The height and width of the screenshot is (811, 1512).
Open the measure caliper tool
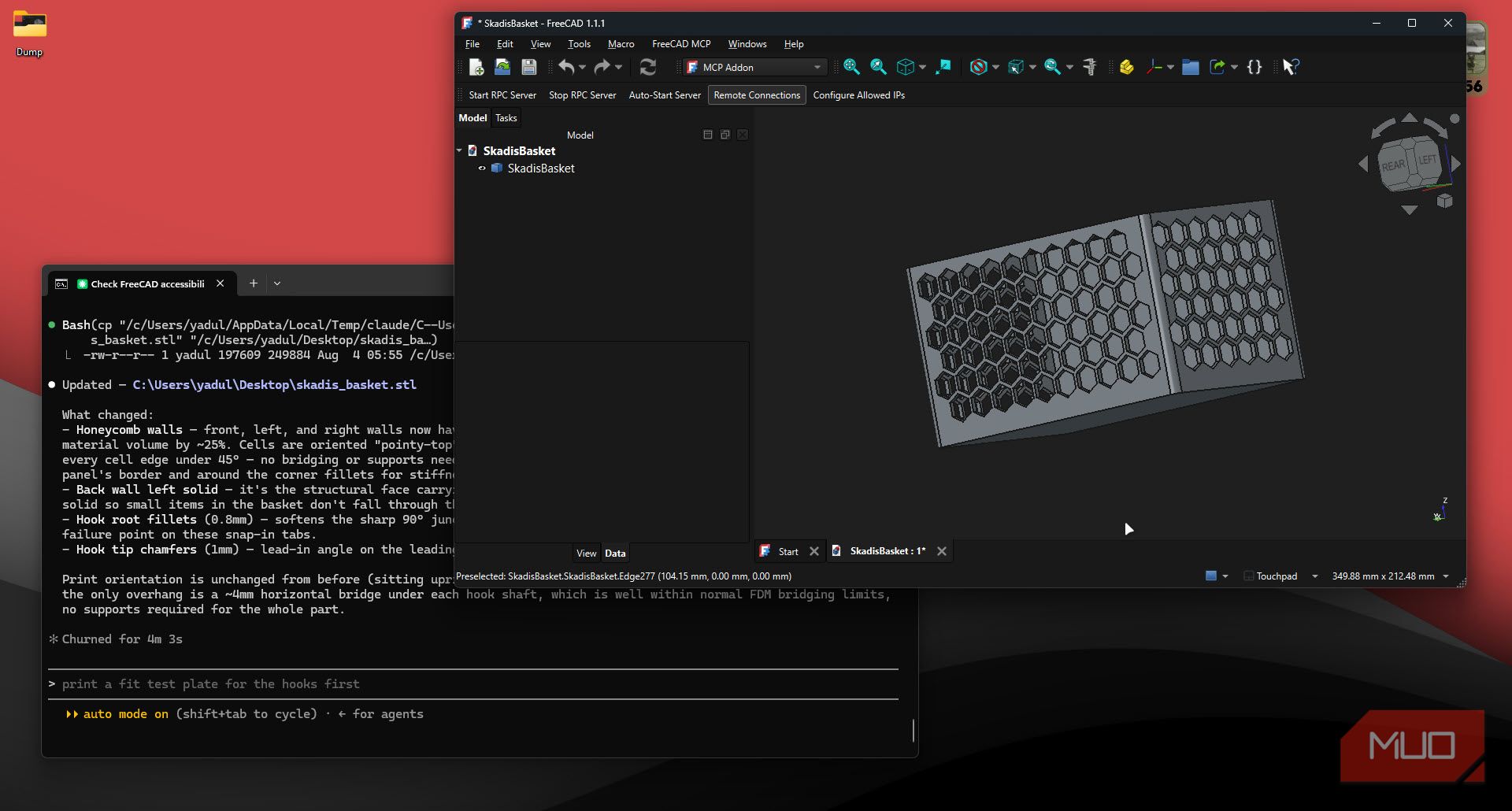click(1090, 68)
